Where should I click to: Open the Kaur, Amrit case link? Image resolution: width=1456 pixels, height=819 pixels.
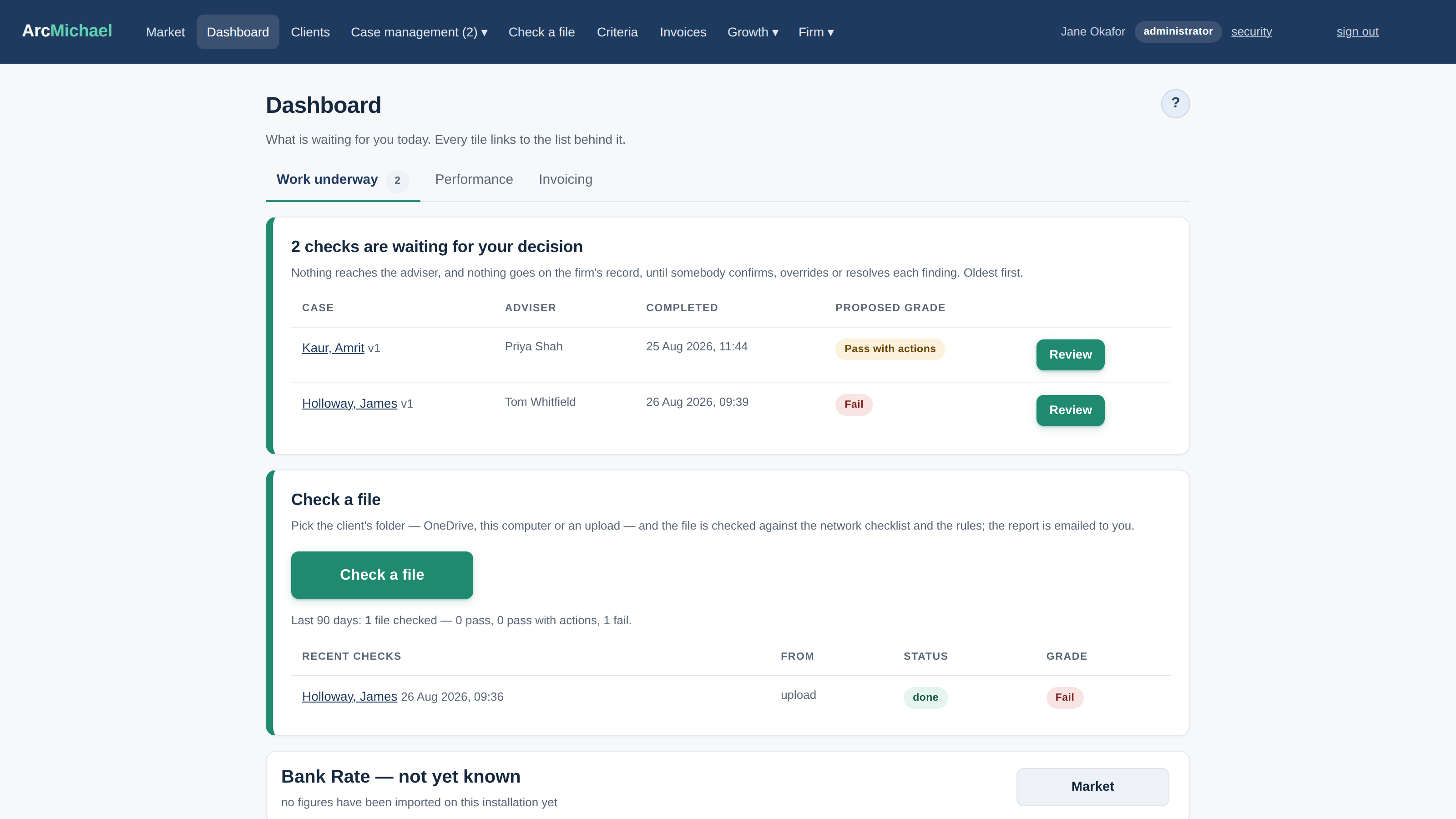tap(333, 348)
